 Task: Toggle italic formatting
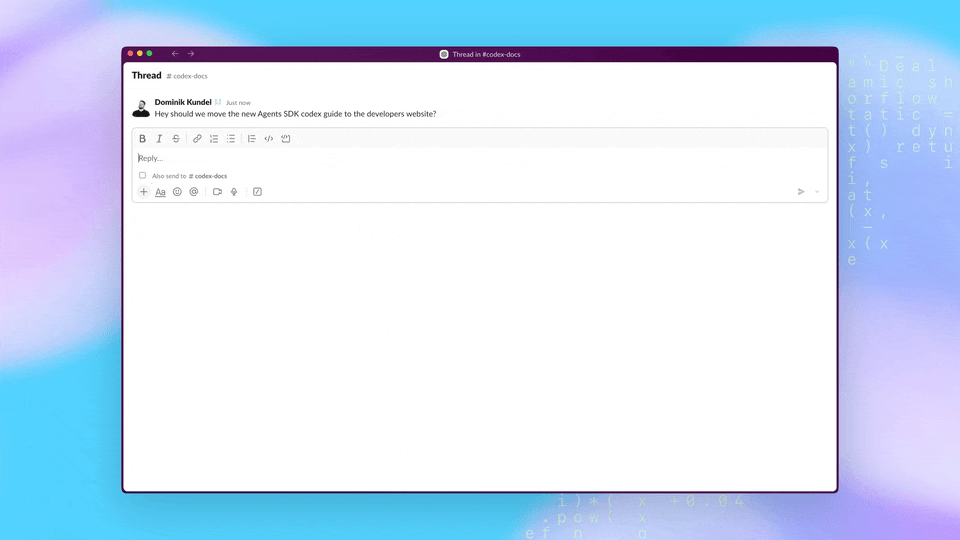pyautogui.click(x=159, y=139)
